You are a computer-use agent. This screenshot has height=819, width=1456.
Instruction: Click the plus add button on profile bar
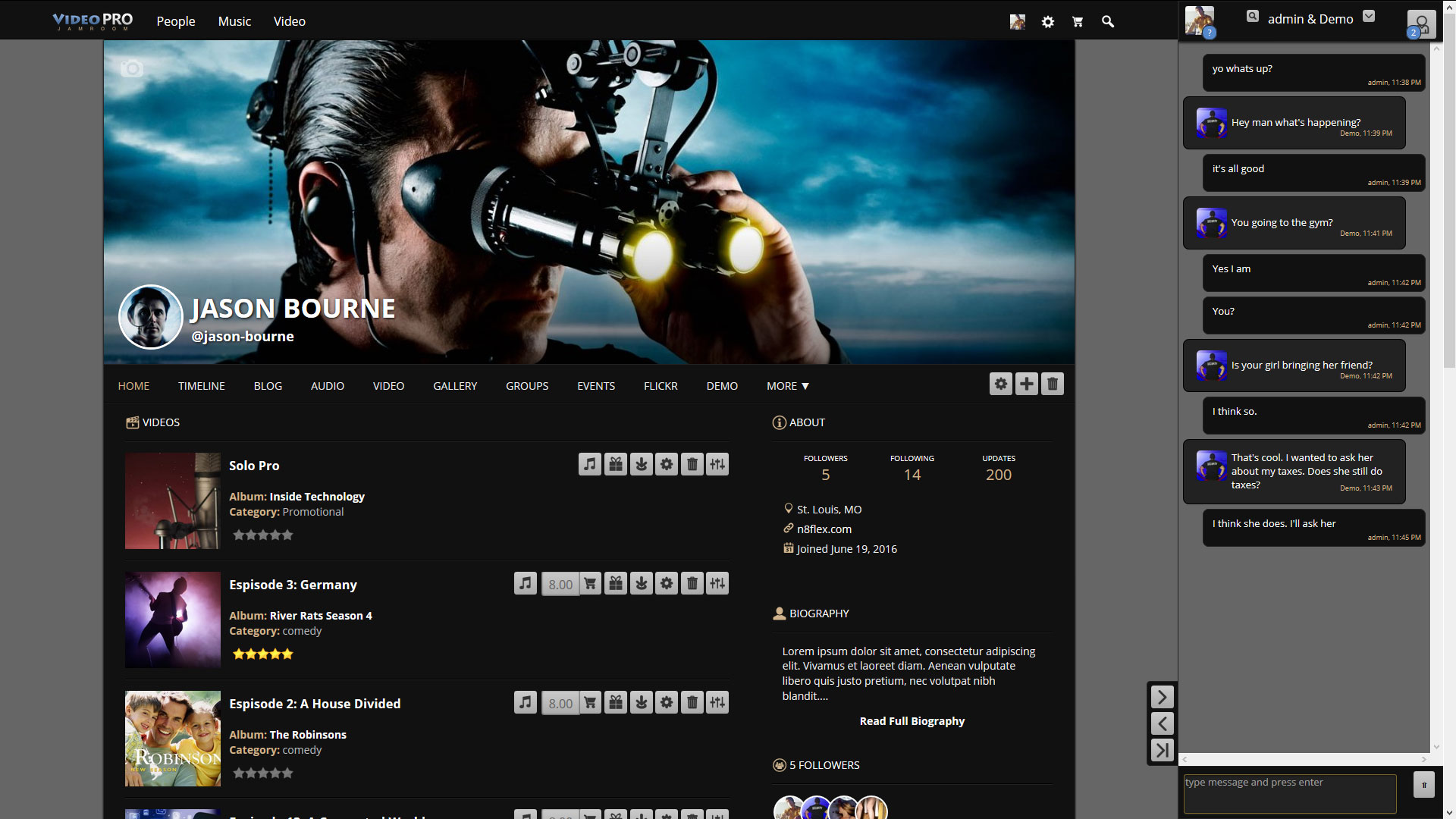[1027, 384]
